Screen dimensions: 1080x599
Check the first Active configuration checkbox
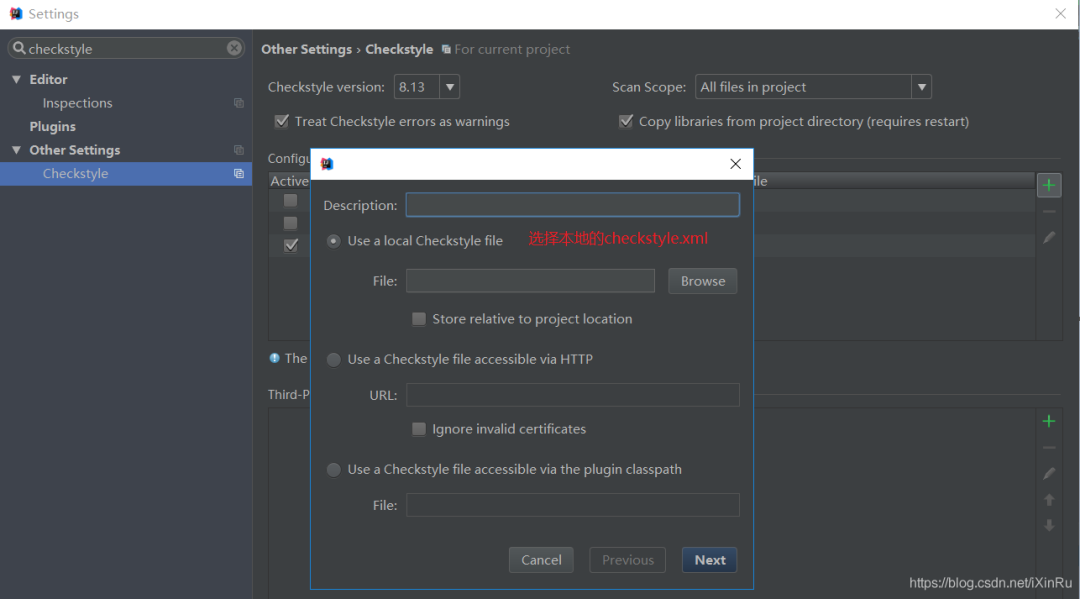(291, 200)
